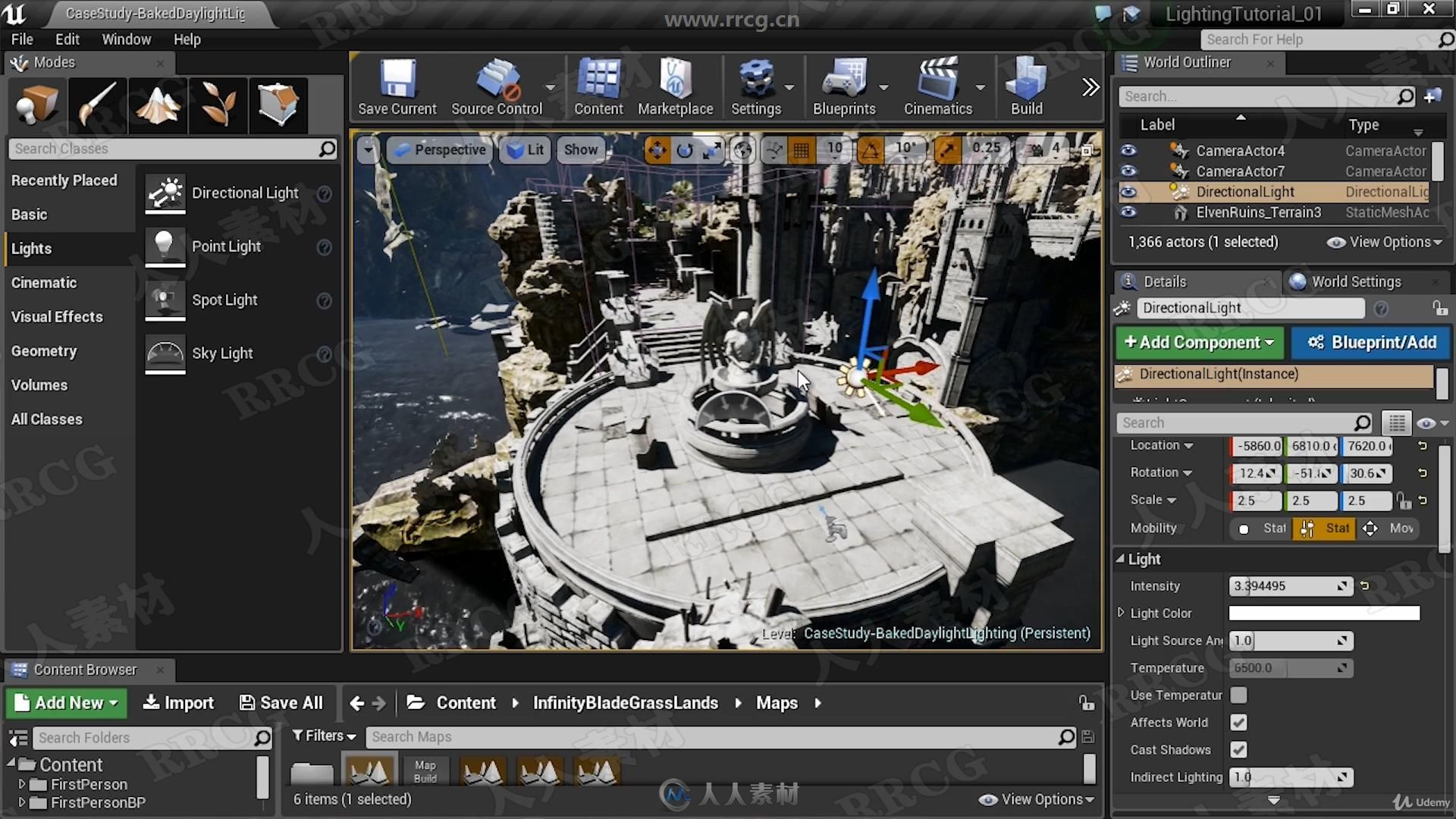Toggle visibility of CameraActor4
The width and height of the screenshot is (1456, 819).
click(x=1128, y=150)
